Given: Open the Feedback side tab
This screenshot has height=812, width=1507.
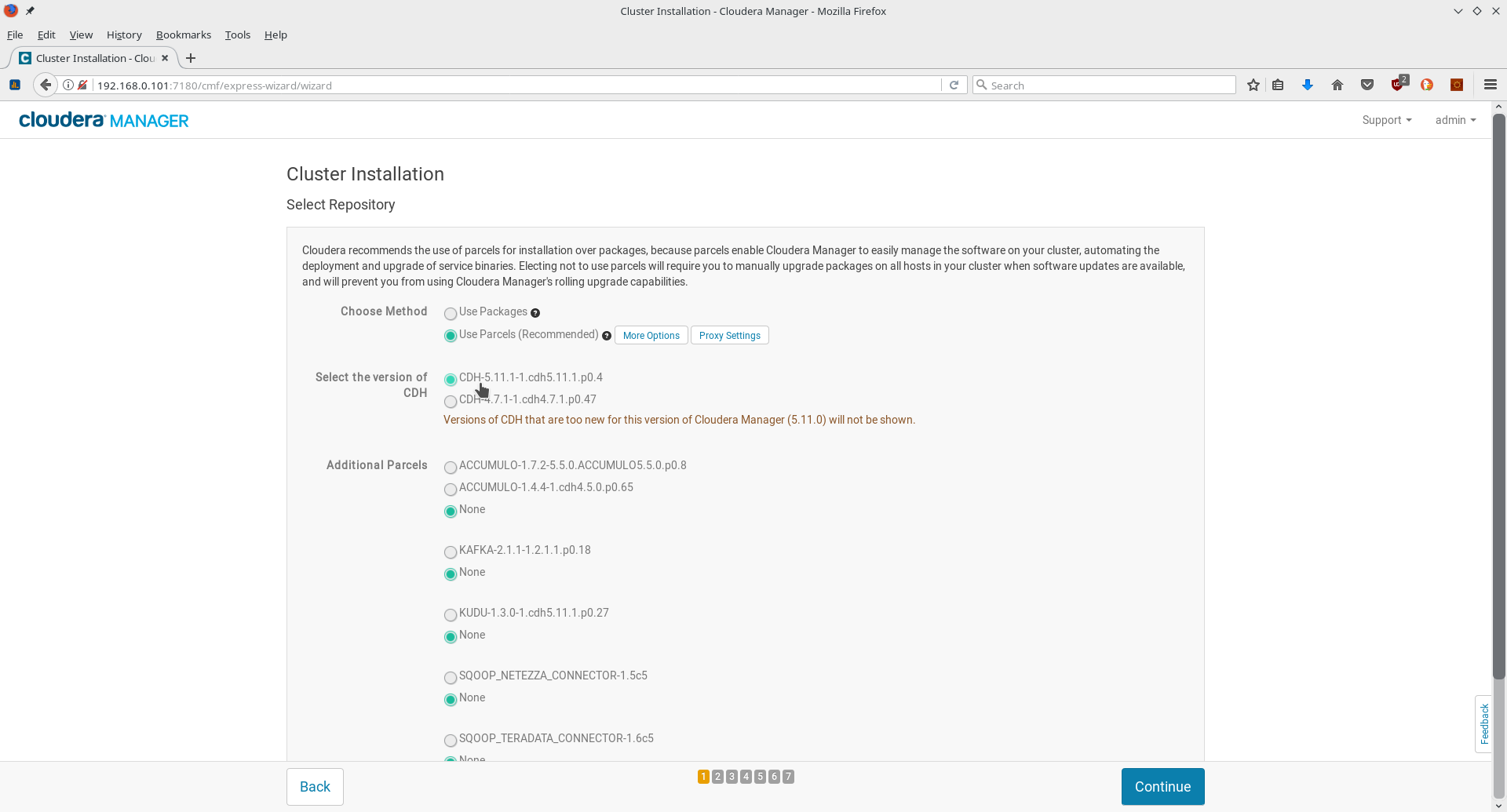Looking at the screenshot, I should click(1483, 723).
